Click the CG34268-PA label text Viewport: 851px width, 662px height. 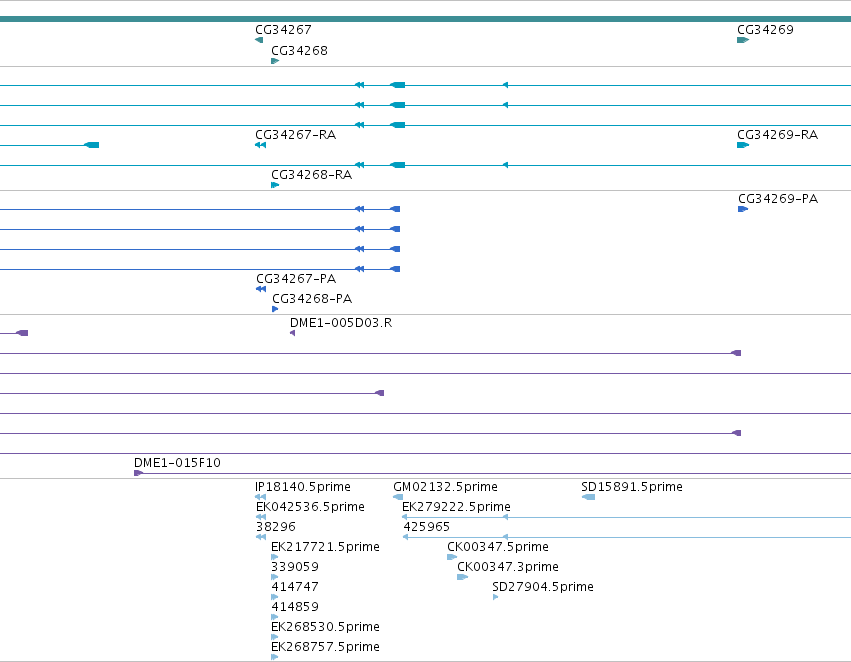click(x=312, y=299)
